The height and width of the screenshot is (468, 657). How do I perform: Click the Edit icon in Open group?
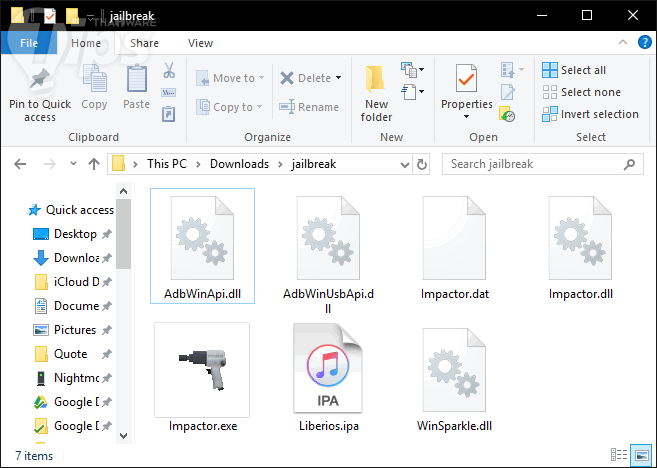pyautogui.click(x=507, y=92)
